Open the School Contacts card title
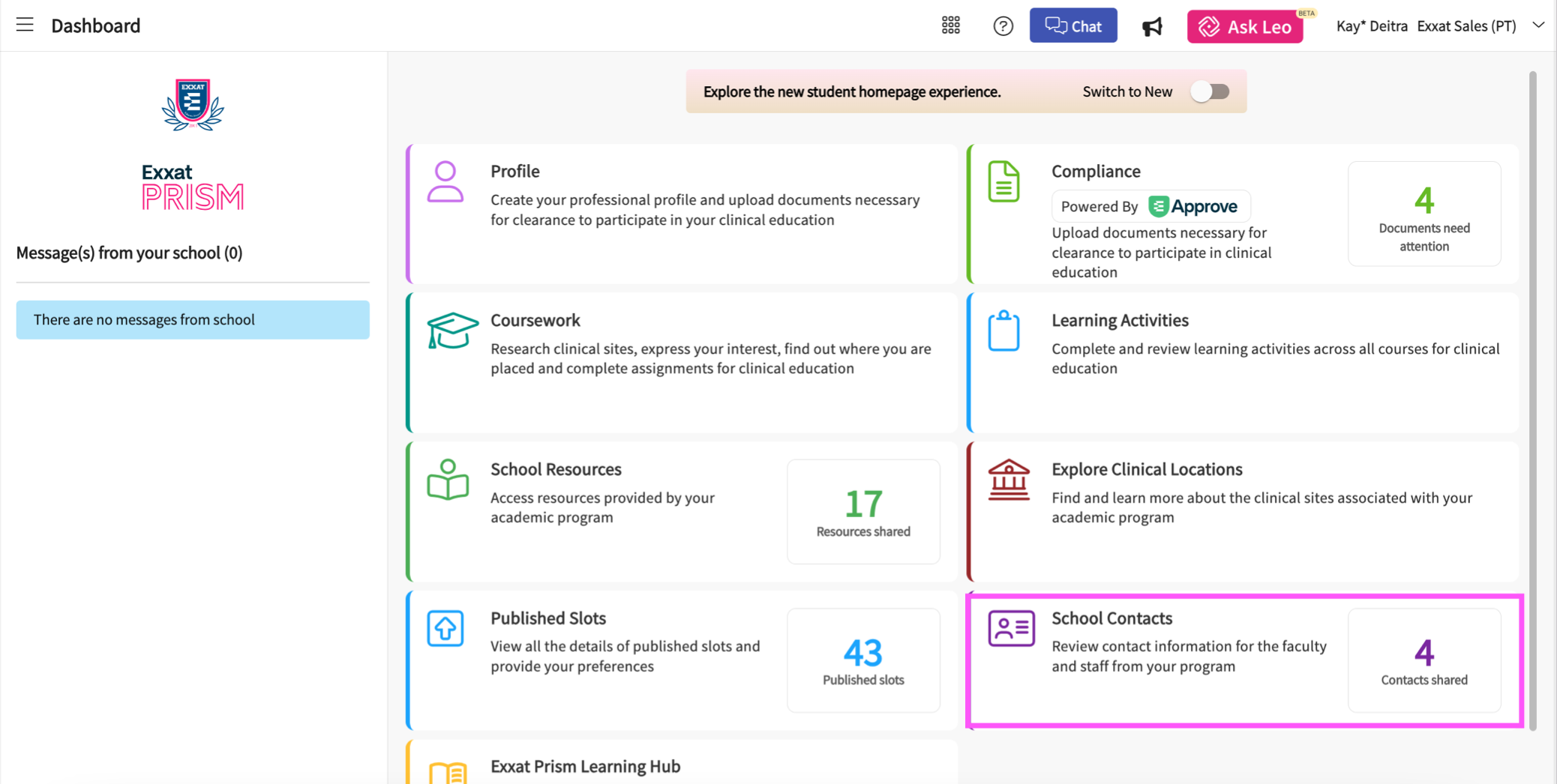Image resolution: width=1557 pixels, height=784 pixels. [x=1111, y=618]
